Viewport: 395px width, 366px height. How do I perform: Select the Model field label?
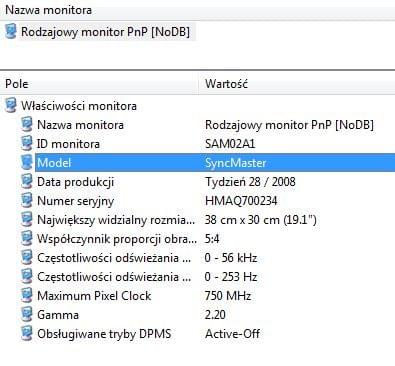coord(54,163)
